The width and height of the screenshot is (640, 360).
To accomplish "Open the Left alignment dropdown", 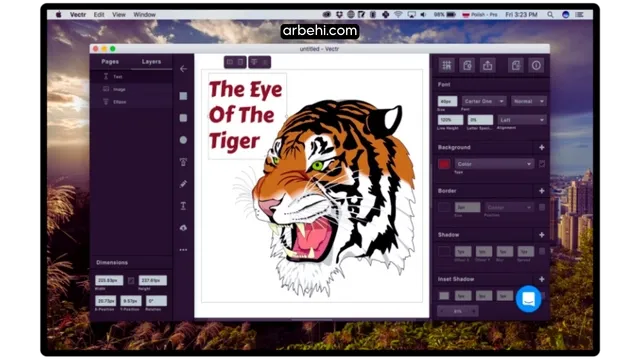I will (522, 120).
